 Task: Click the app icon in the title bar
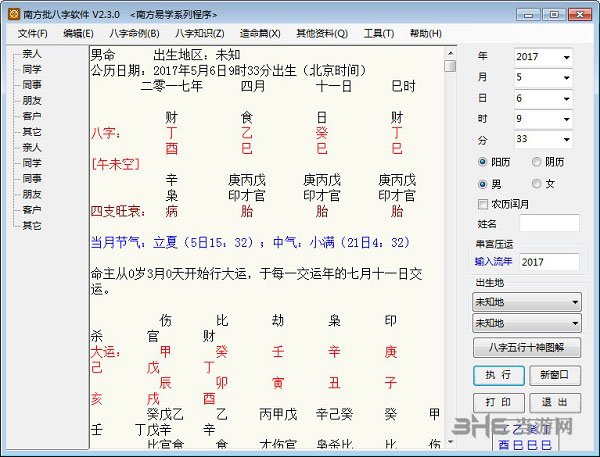pos(14,15)
